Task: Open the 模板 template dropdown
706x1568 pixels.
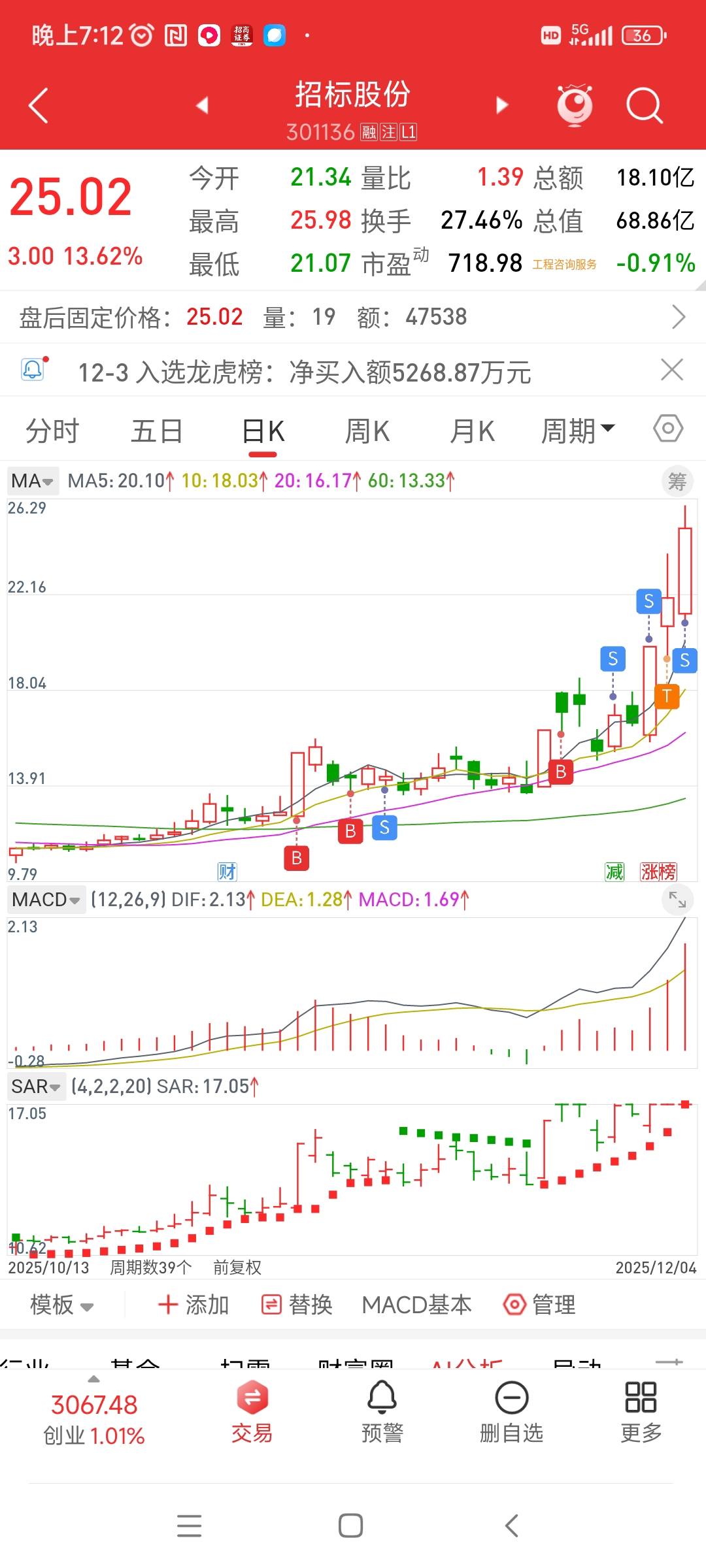Action: pyautogui.click(x=62, y=1305)
